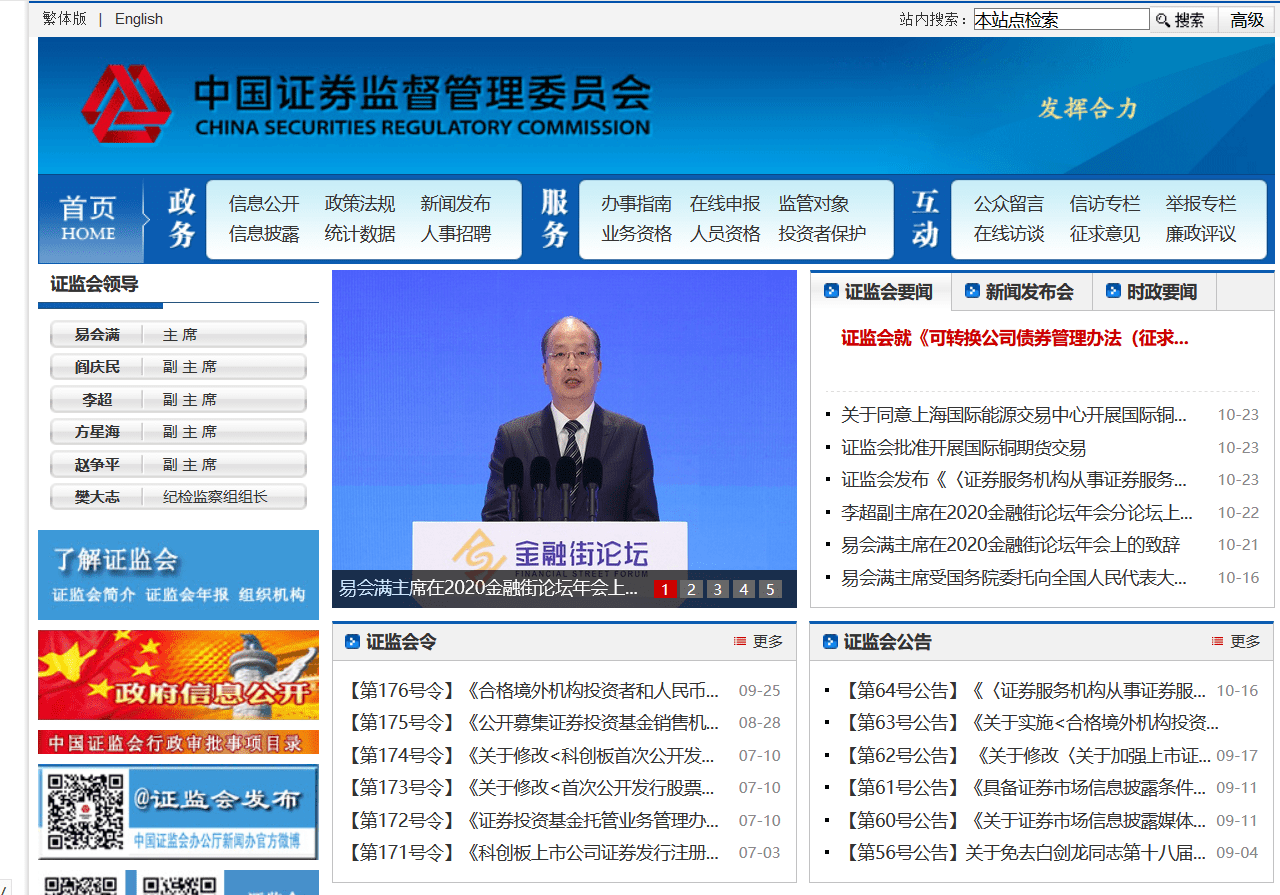This screenshot has width=1280, height=895.
Task: Open 办事指南 in the navigation bar
Action: click(x=636, y=204)
